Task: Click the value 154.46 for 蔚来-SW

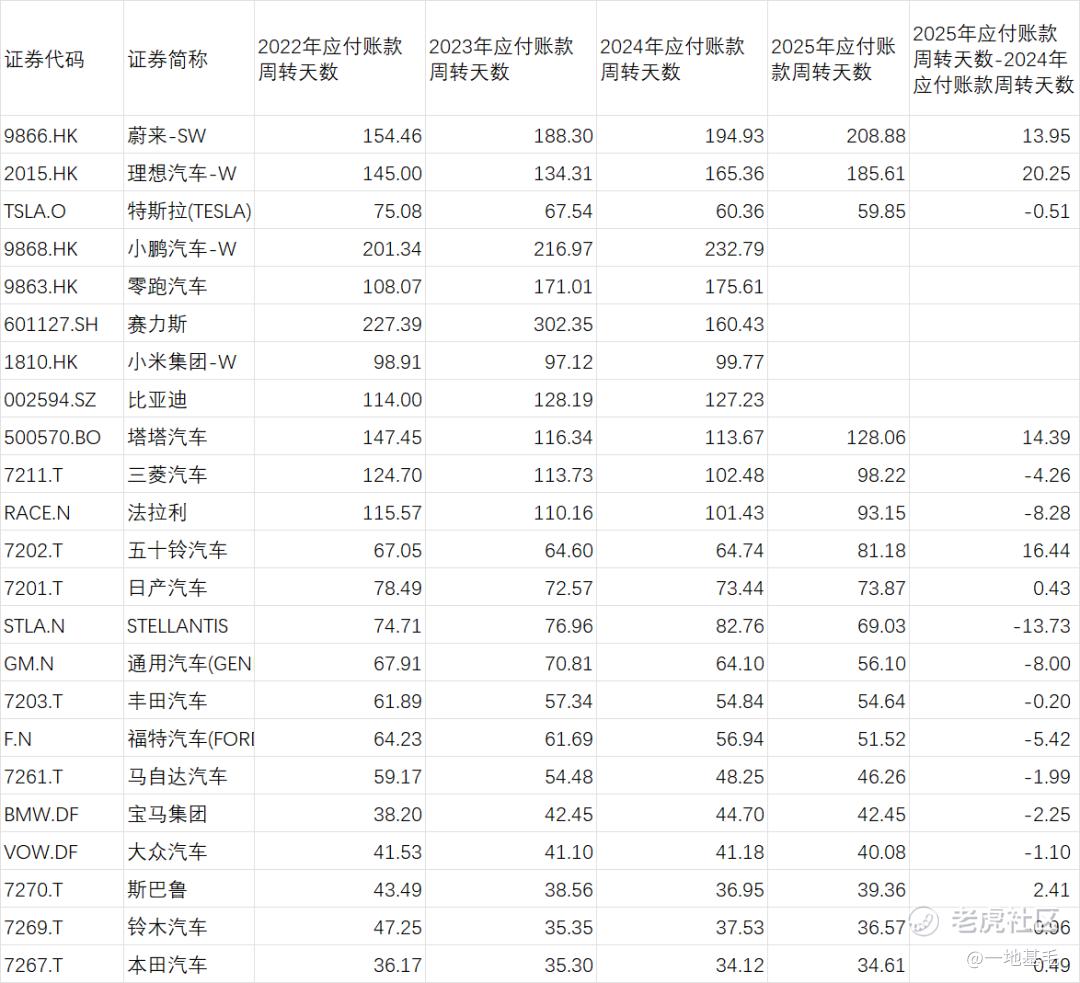Action: 392,136
